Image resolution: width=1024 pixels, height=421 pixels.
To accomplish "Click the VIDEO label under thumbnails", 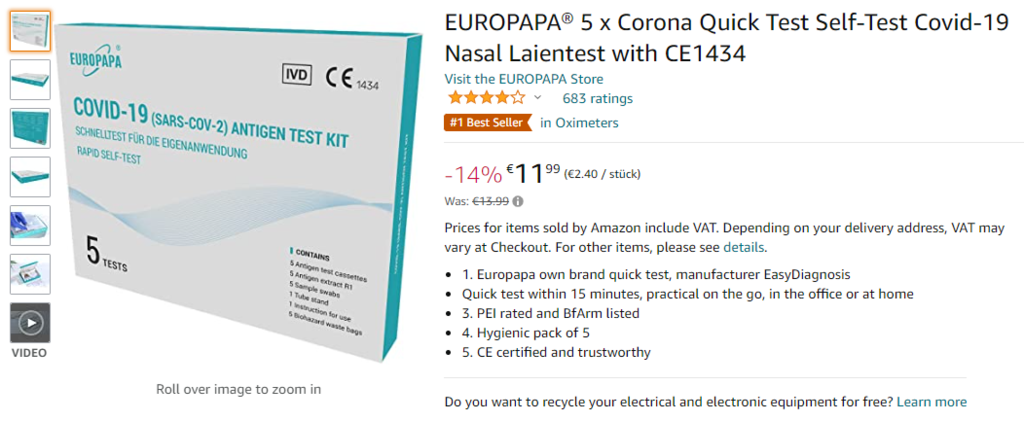I will [29, 353].
